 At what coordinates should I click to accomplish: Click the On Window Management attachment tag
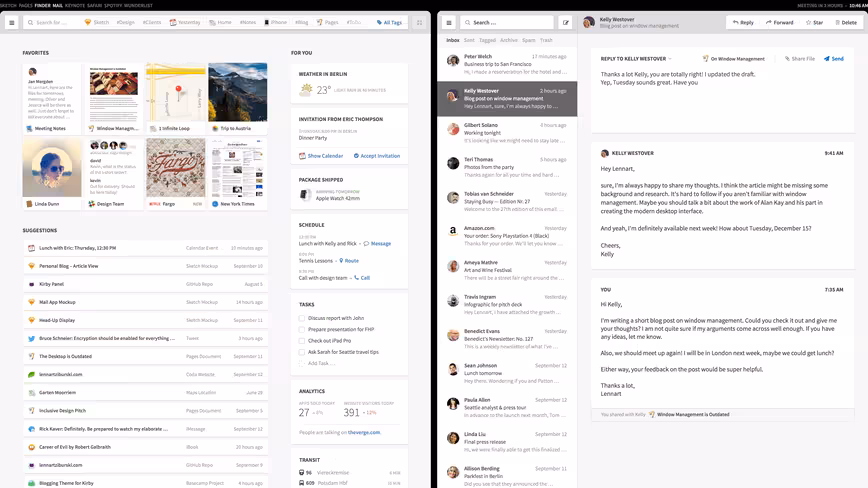coord(733,59)
